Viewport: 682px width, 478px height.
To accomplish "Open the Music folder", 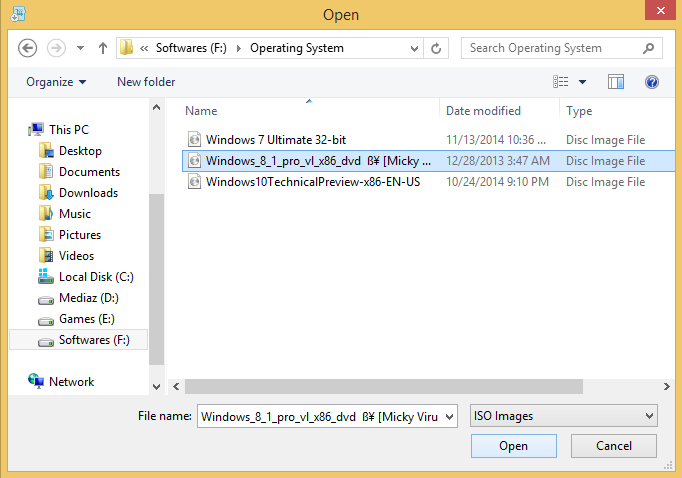I will 65,214.
